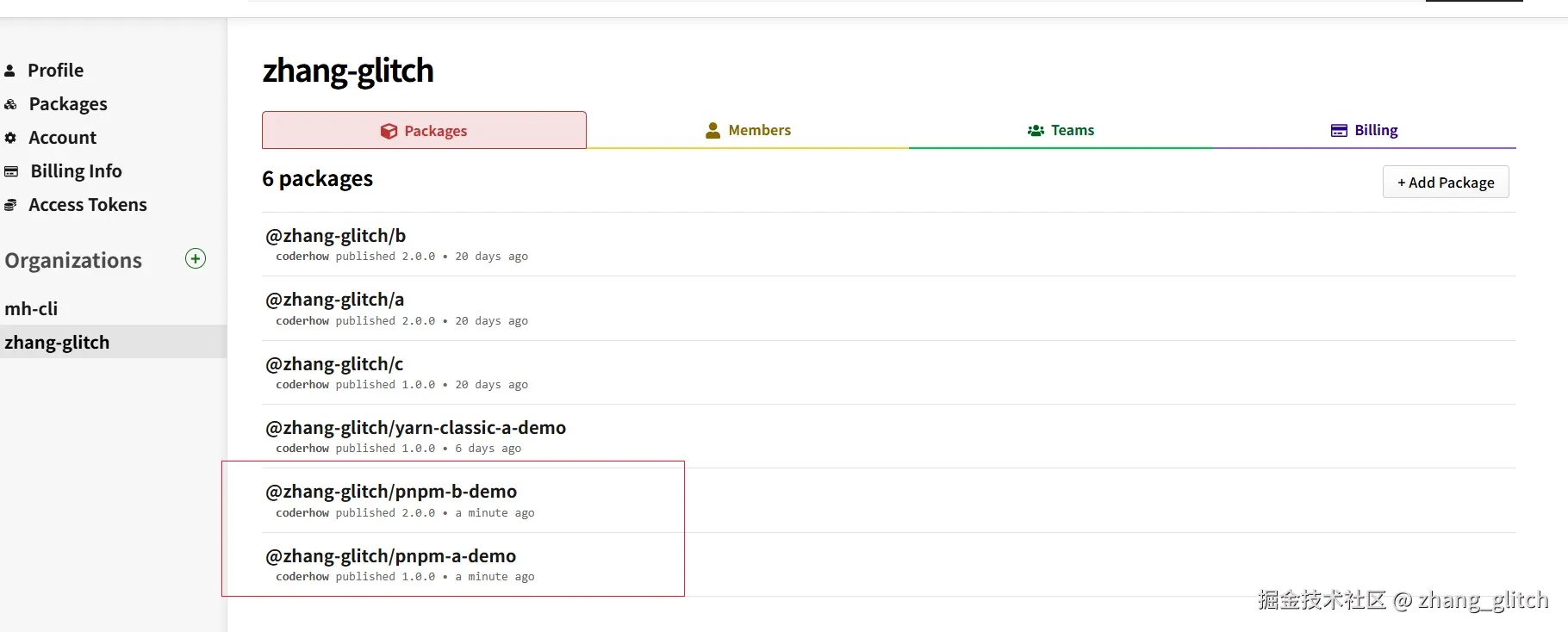Click the green add organization plus icon
1568x632 pixels.
pos(196,258)
